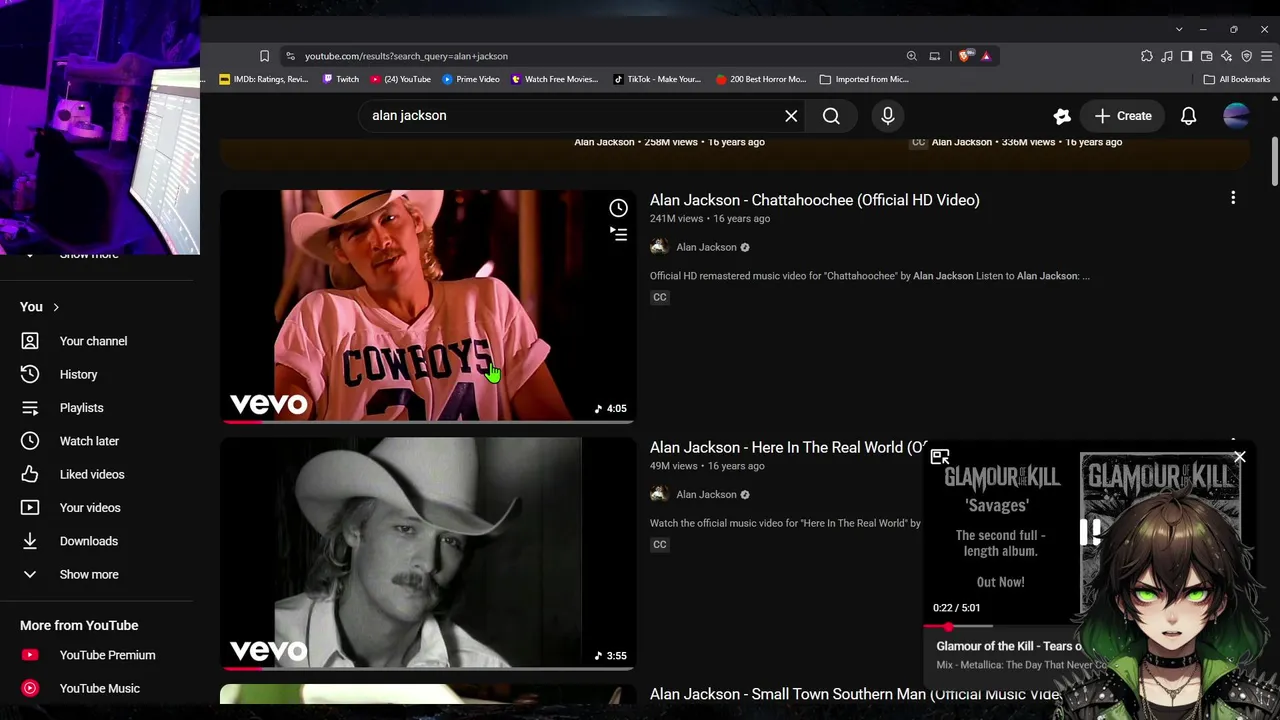Open the Small Town Southern Man title link
Viewport: 1280px width, 720px height.
pyautogui.click(x=855, y=694)
